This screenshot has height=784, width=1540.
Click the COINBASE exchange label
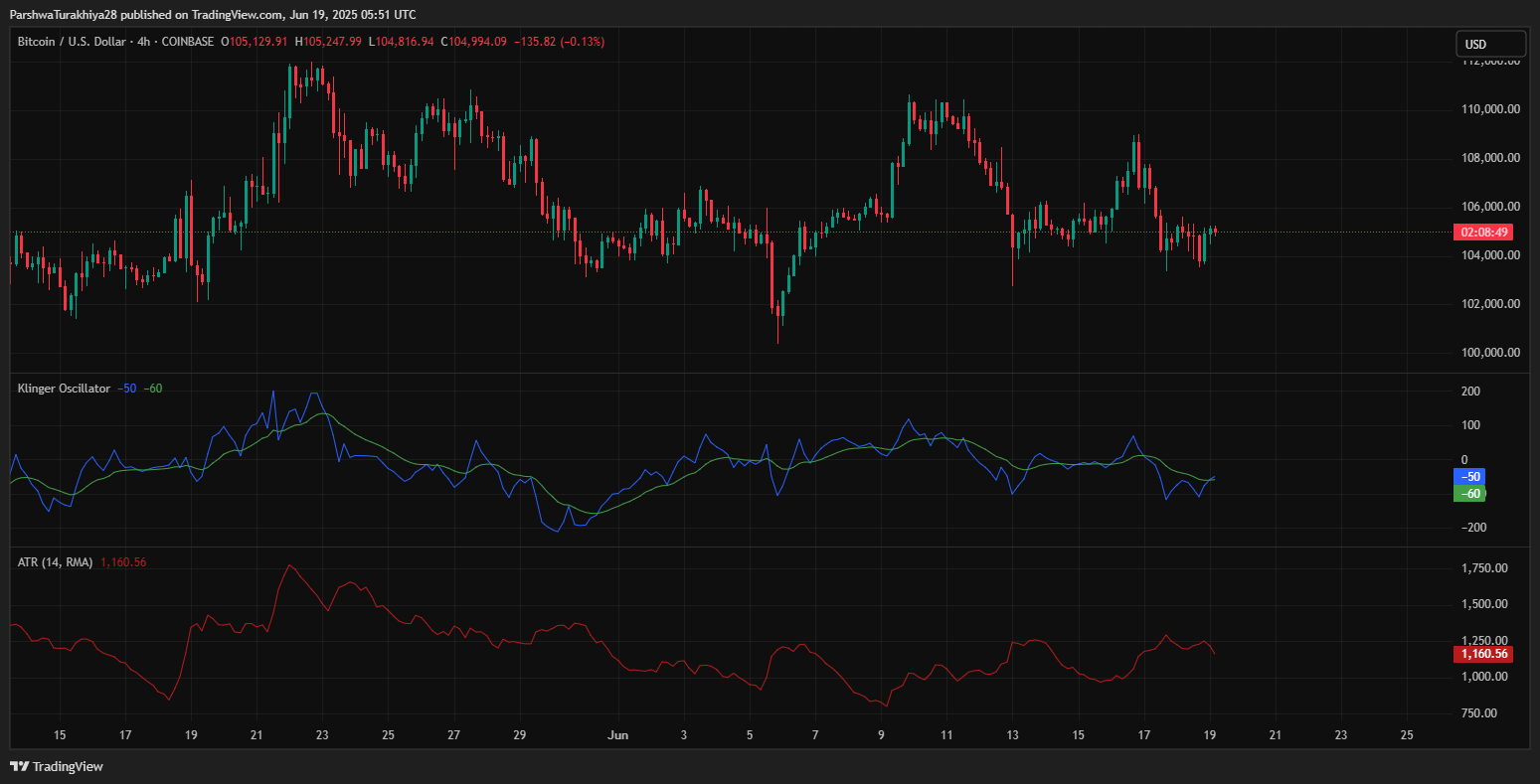point(186,42)
